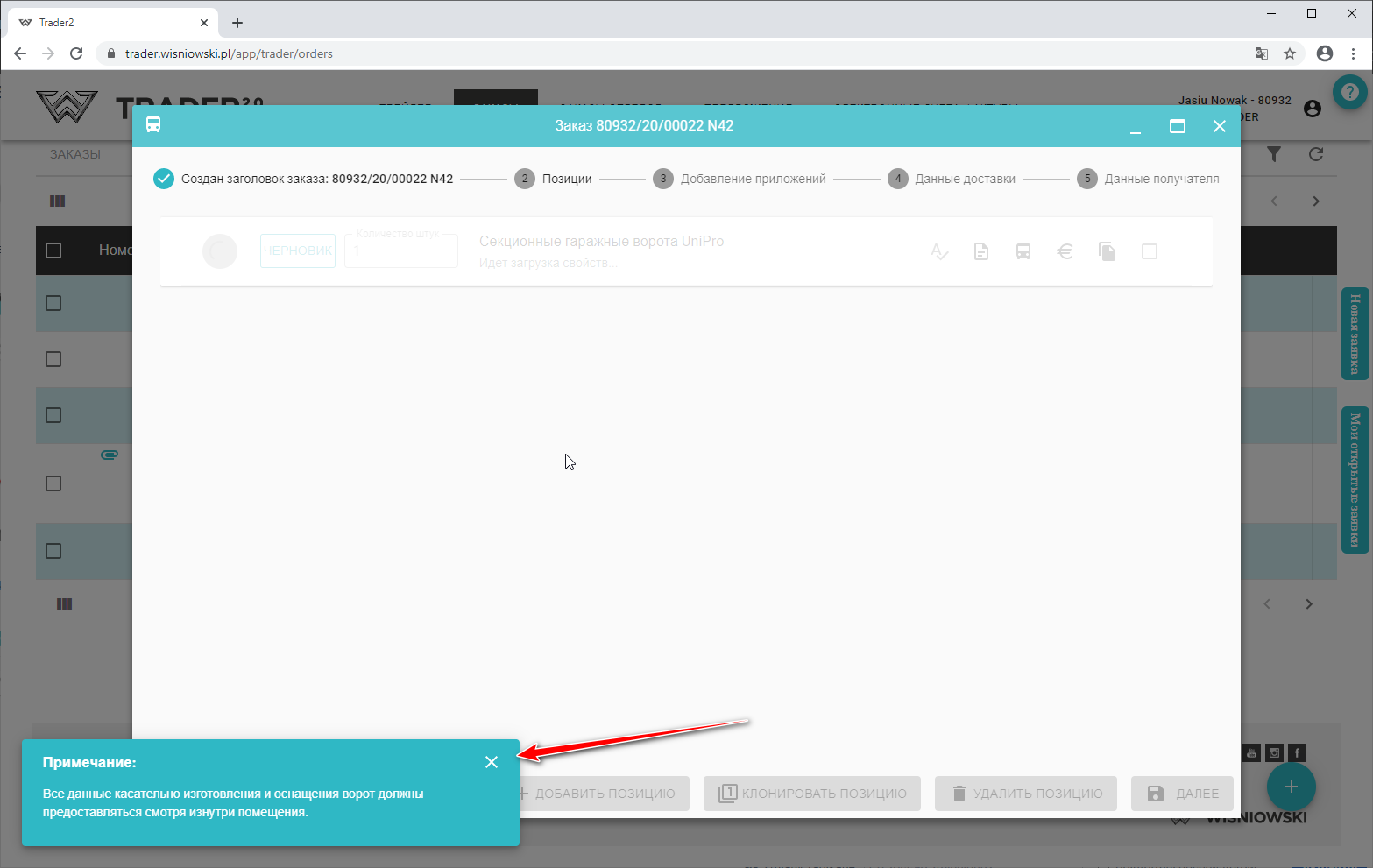Screen dimensions: 1373x868
Task: Toggle the position row checkbox in dialog
Action: 1150,251
